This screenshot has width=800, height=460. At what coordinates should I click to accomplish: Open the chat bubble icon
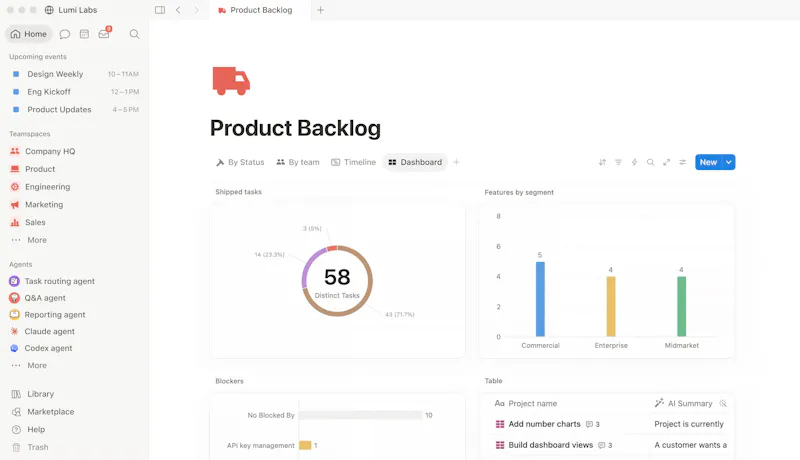tap(65, 34)
